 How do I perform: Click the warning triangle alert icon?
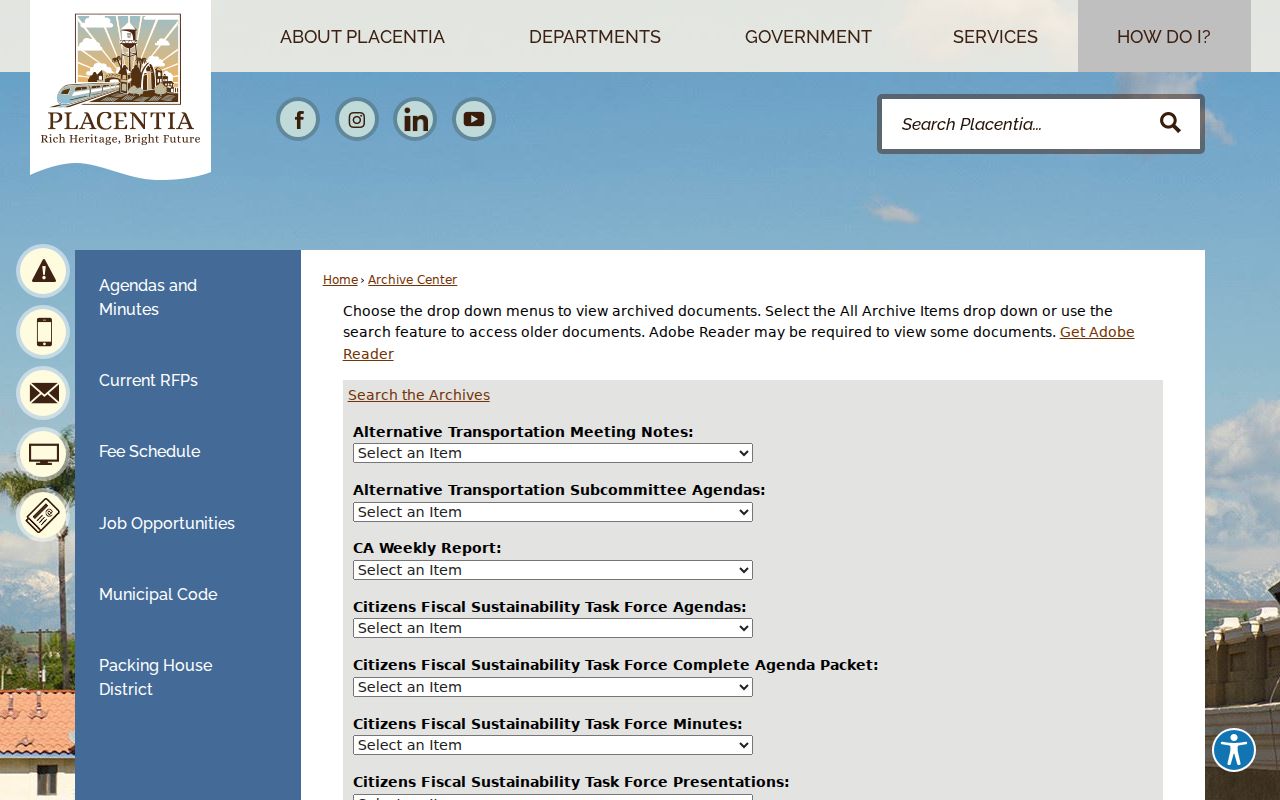(x=43, y=271)
